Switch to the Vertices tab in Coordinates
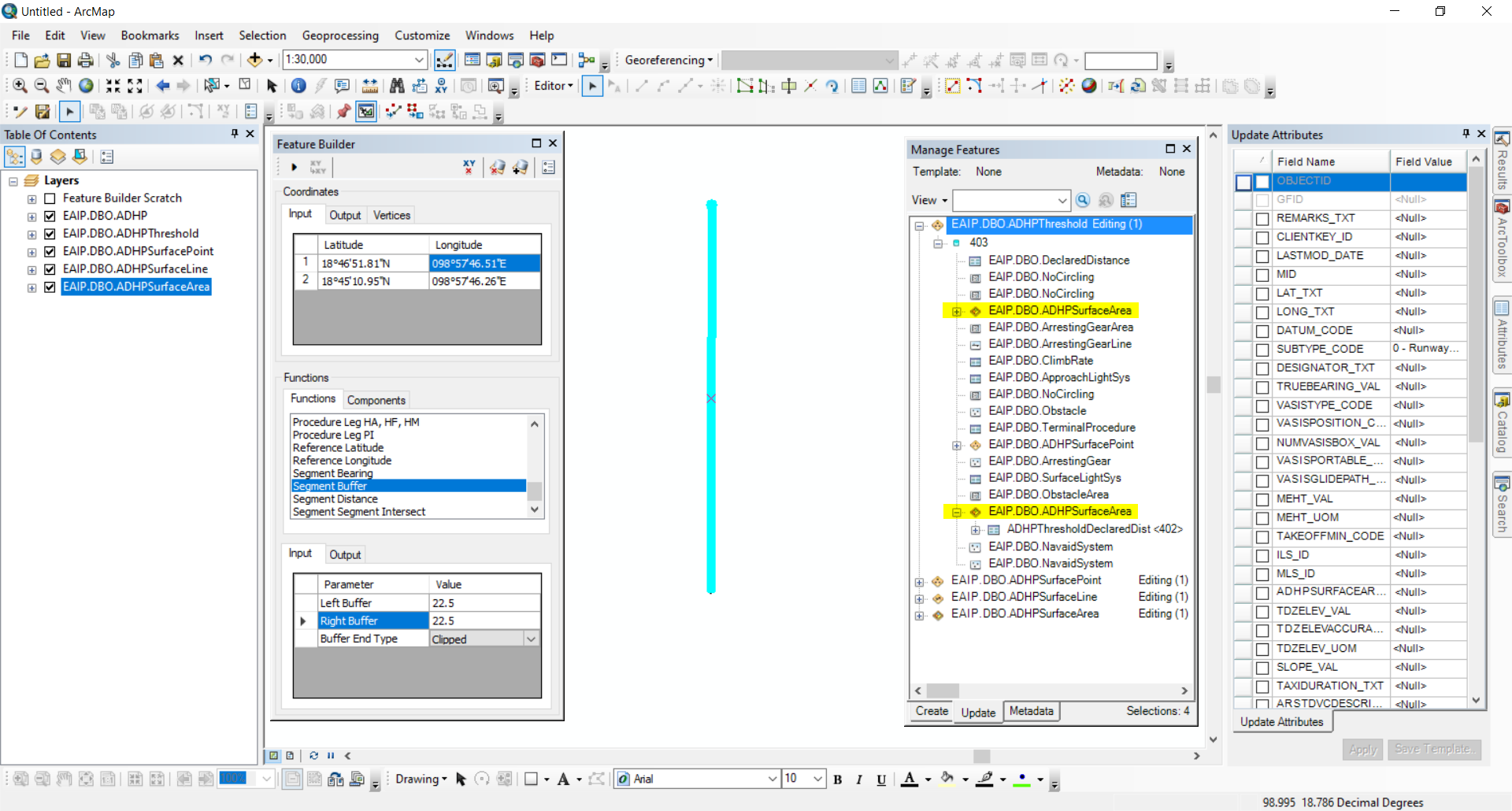Screen dimensions: 1512x811 click(x=391, y=216)
